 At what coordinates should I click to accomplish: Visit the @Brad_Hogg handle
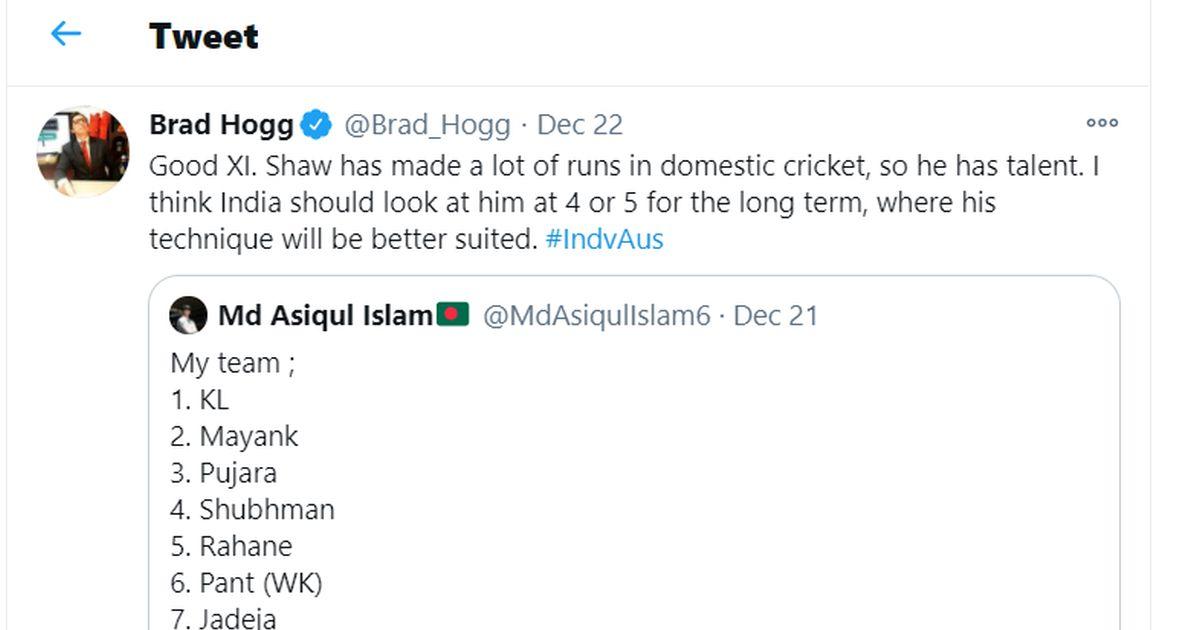click(x=427, y=125)
